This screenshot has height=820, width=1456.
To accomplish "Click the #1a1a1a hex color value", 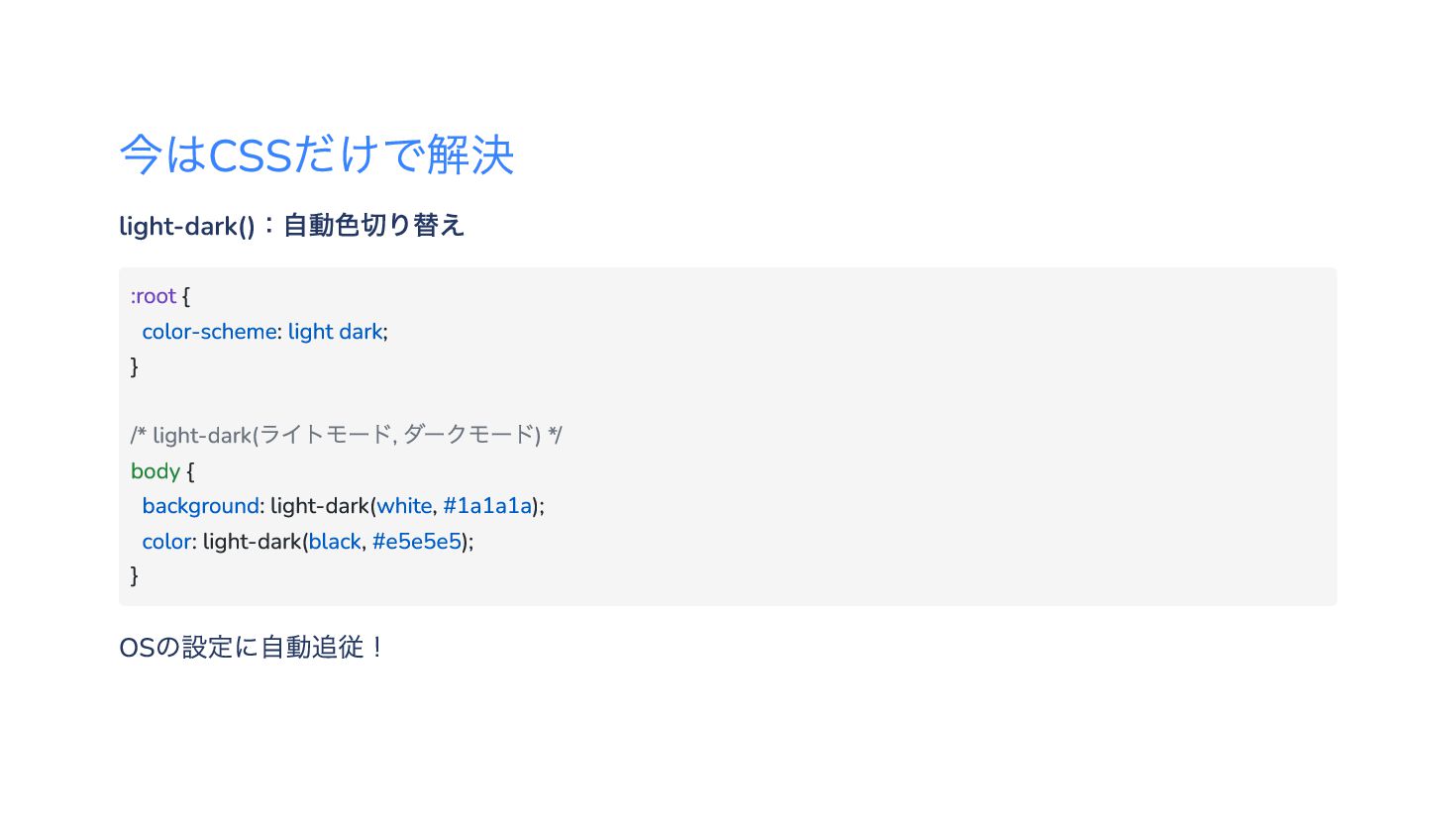I will (487, 506).
